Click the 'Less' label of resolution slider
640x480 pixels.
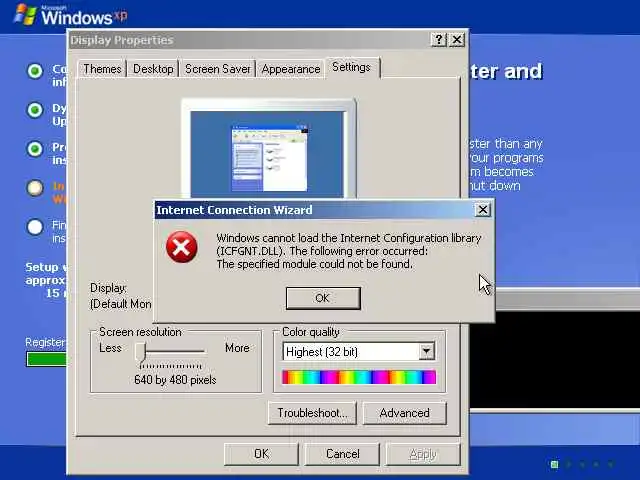[x=110, y=348]
